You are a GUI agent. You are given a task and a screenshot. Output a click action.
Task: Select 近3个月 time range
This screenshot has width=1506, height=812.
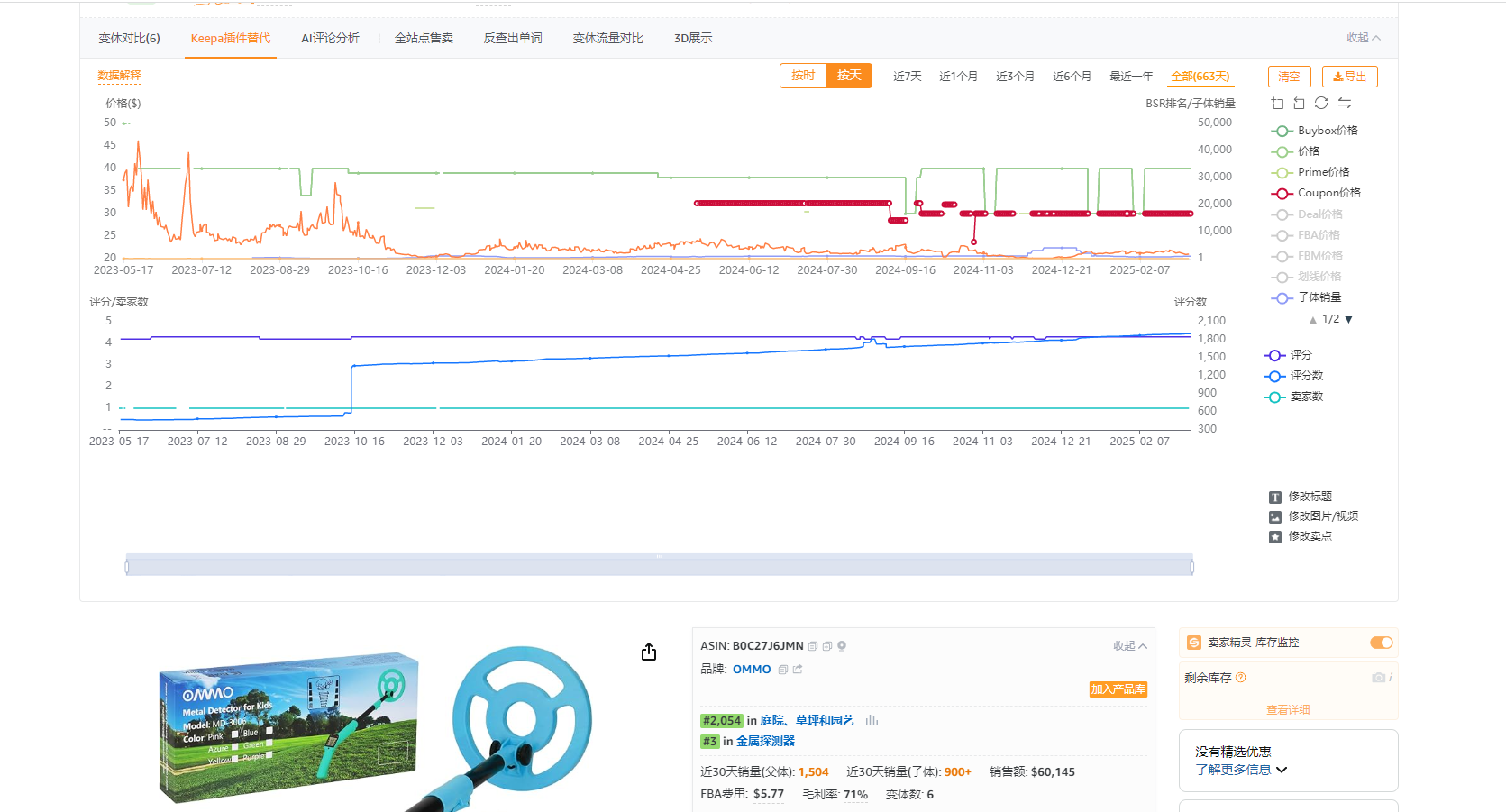tap(1015, 77)
